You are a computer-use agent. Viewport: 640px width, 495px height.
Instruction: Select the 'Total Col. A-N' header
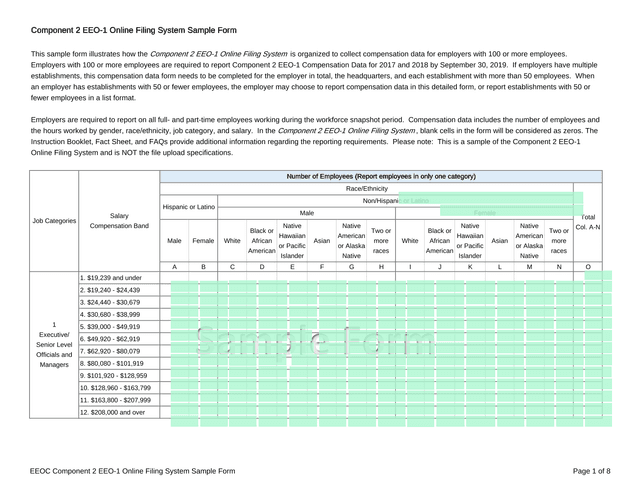pos(588,222)
